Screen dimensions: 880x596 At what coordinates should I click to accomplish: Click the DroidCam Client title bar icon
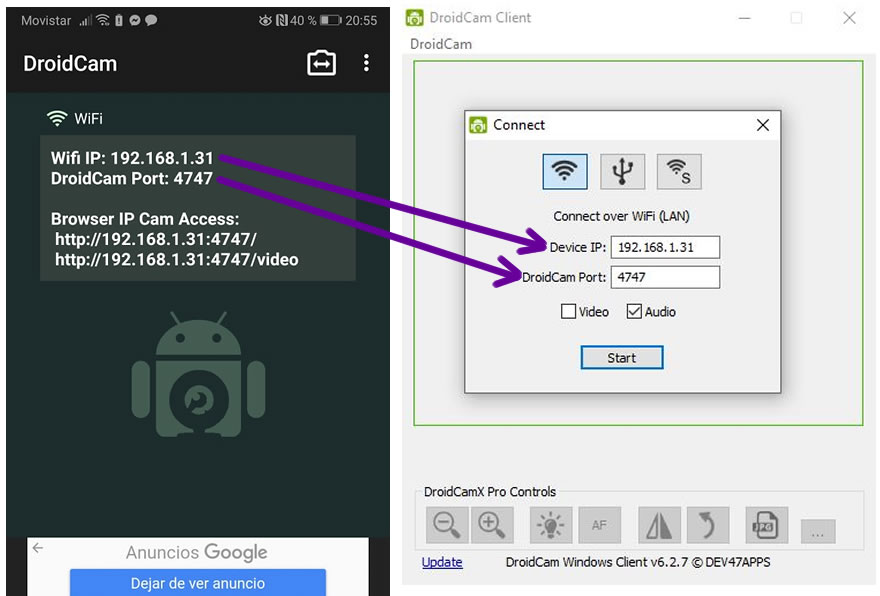click(x=414, y=18)
